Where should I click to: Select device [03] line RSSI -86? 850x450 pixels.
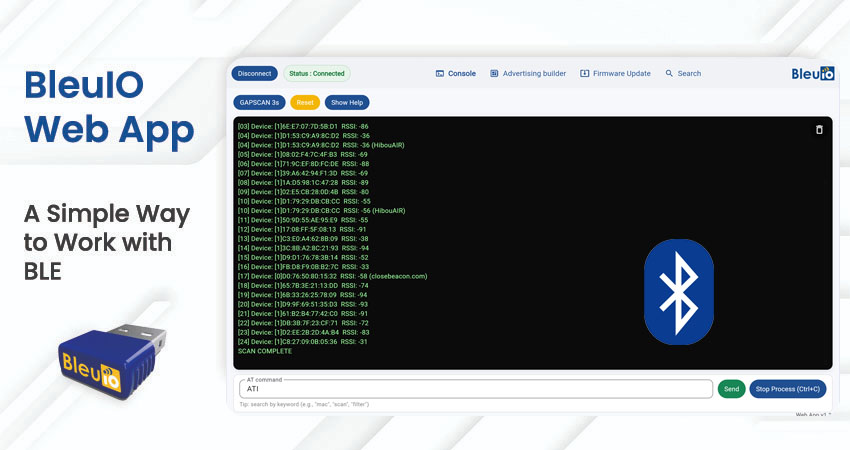pyautogui.click(x=303, y=126)
